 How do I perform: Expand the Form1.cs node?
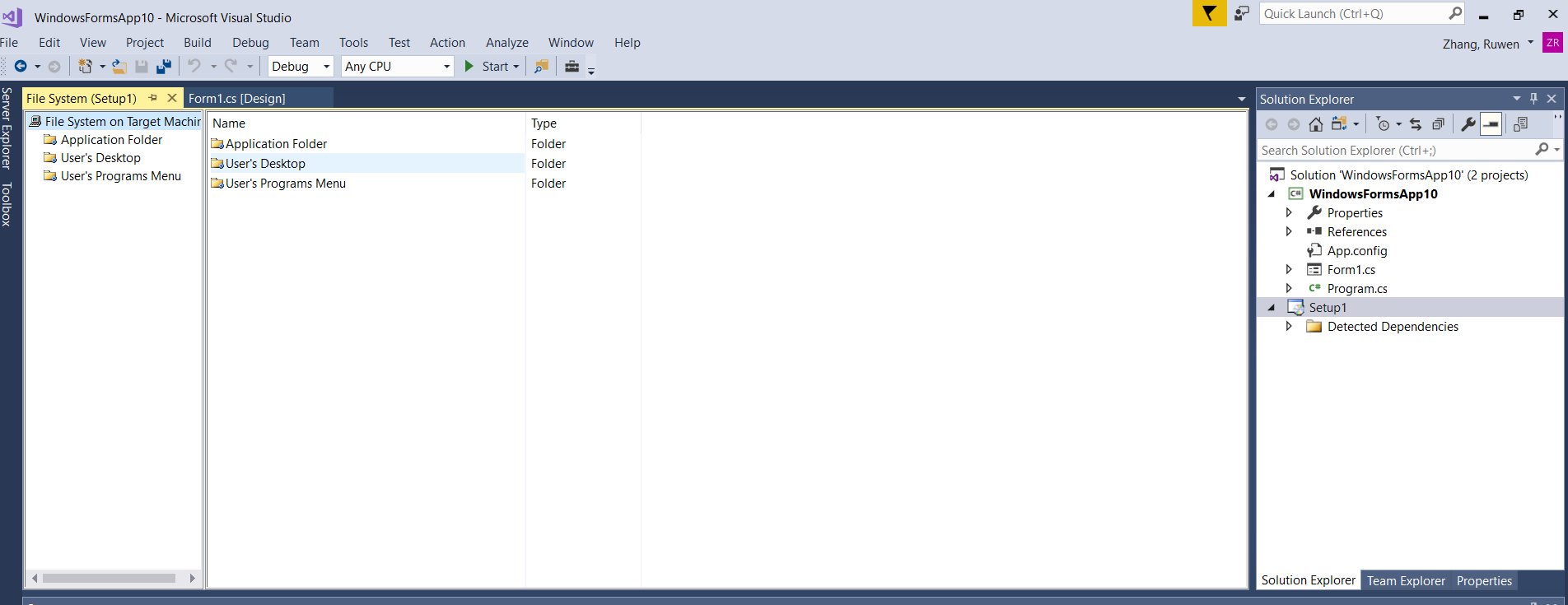tap(1289, 270)
